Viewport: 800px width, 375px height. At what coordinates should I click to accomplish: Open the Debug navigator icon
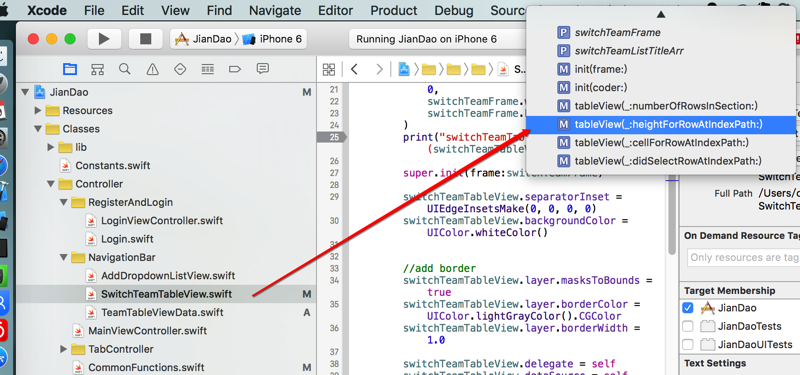click(x=207, y=69)
